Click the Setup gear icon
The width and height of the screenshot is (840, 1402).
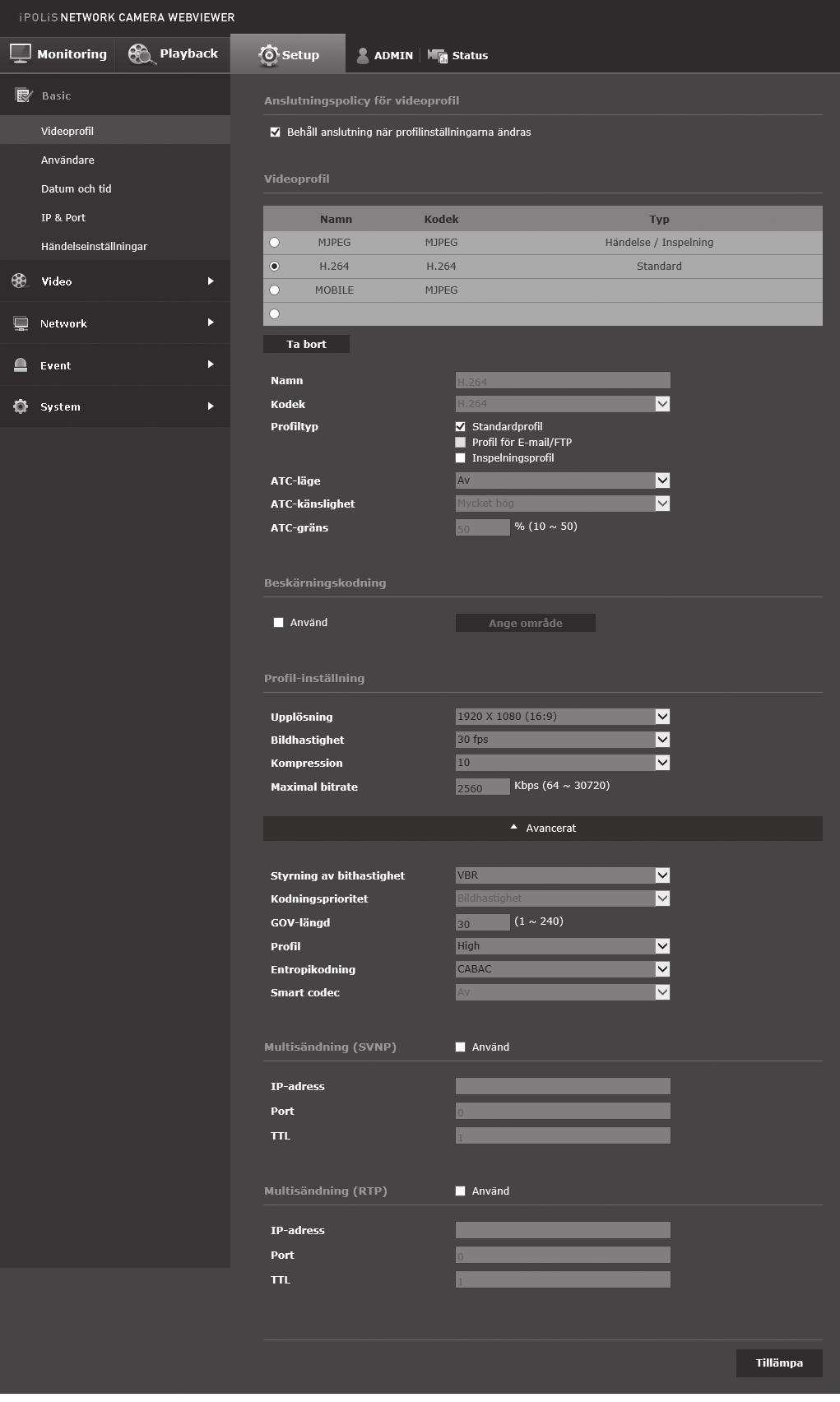coord(268,55)
